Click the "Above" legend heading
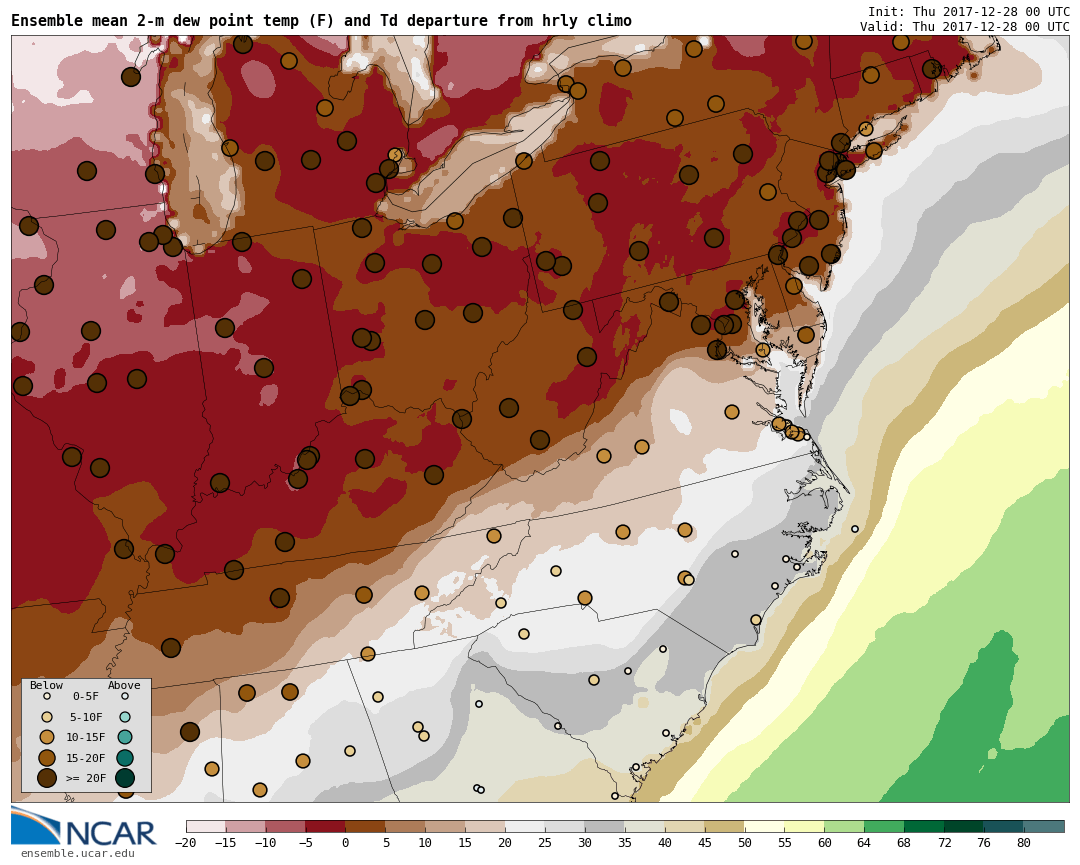This screenshot has height=865, width=1080. [x=124, y=685]
